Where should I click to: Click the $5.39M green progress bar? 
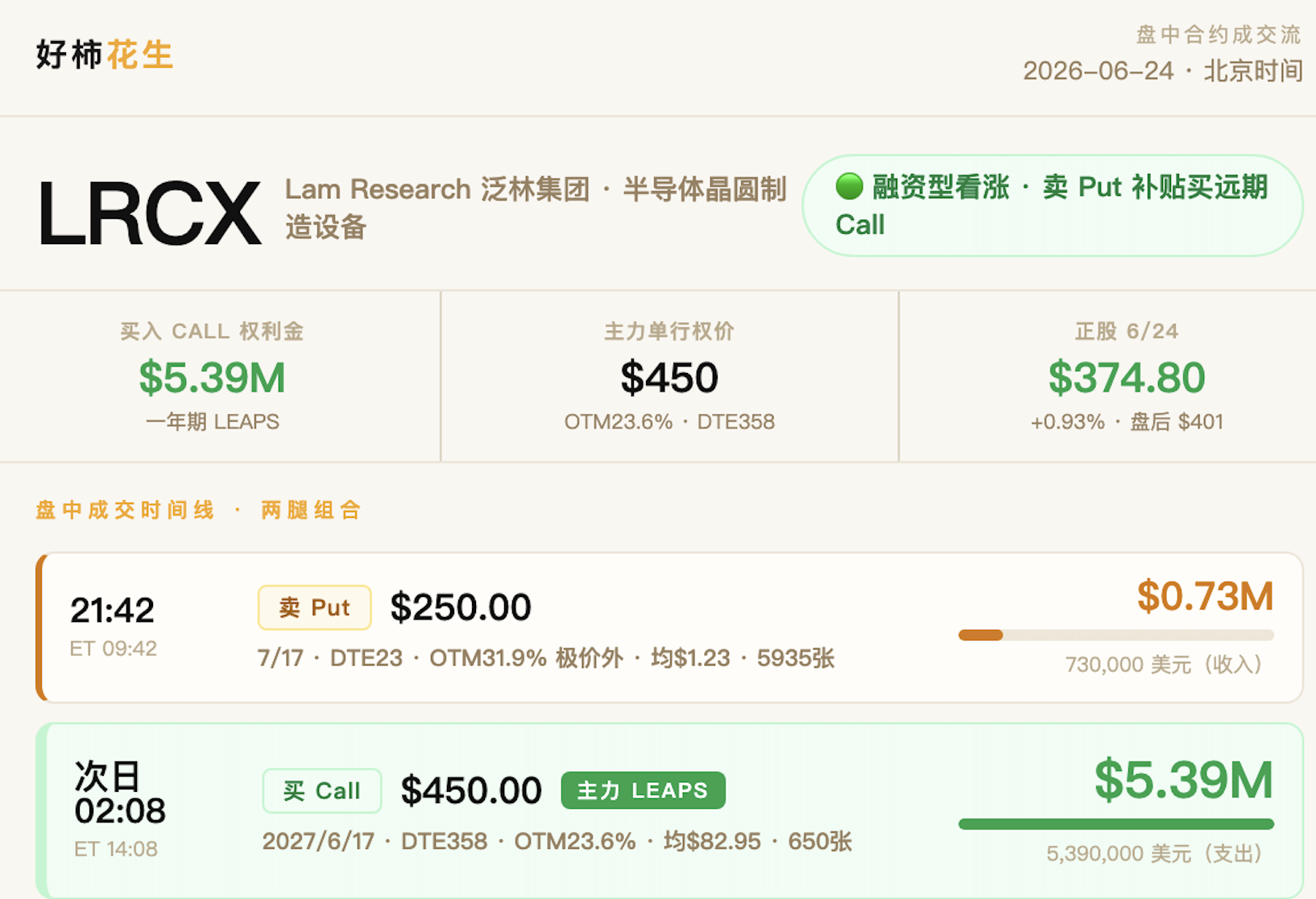click(1115, 824)
